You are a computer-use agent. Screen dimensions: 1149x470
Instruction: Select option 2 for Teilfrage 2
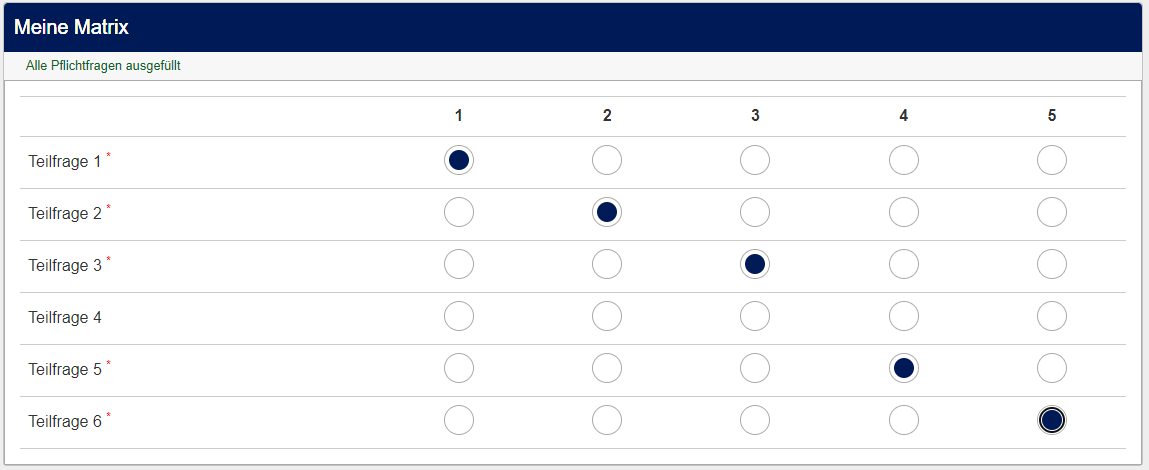[x=607, y=212]
